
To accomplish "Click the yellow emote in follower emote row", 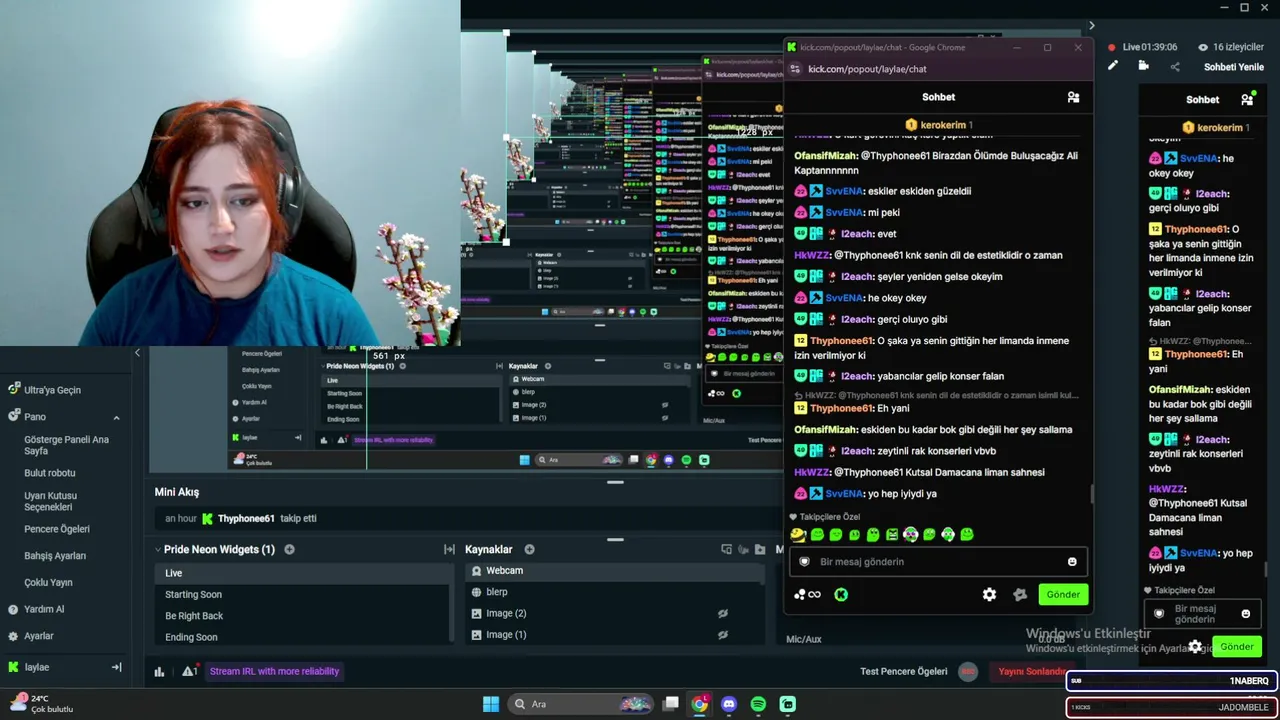I will (x=798, y=535).
